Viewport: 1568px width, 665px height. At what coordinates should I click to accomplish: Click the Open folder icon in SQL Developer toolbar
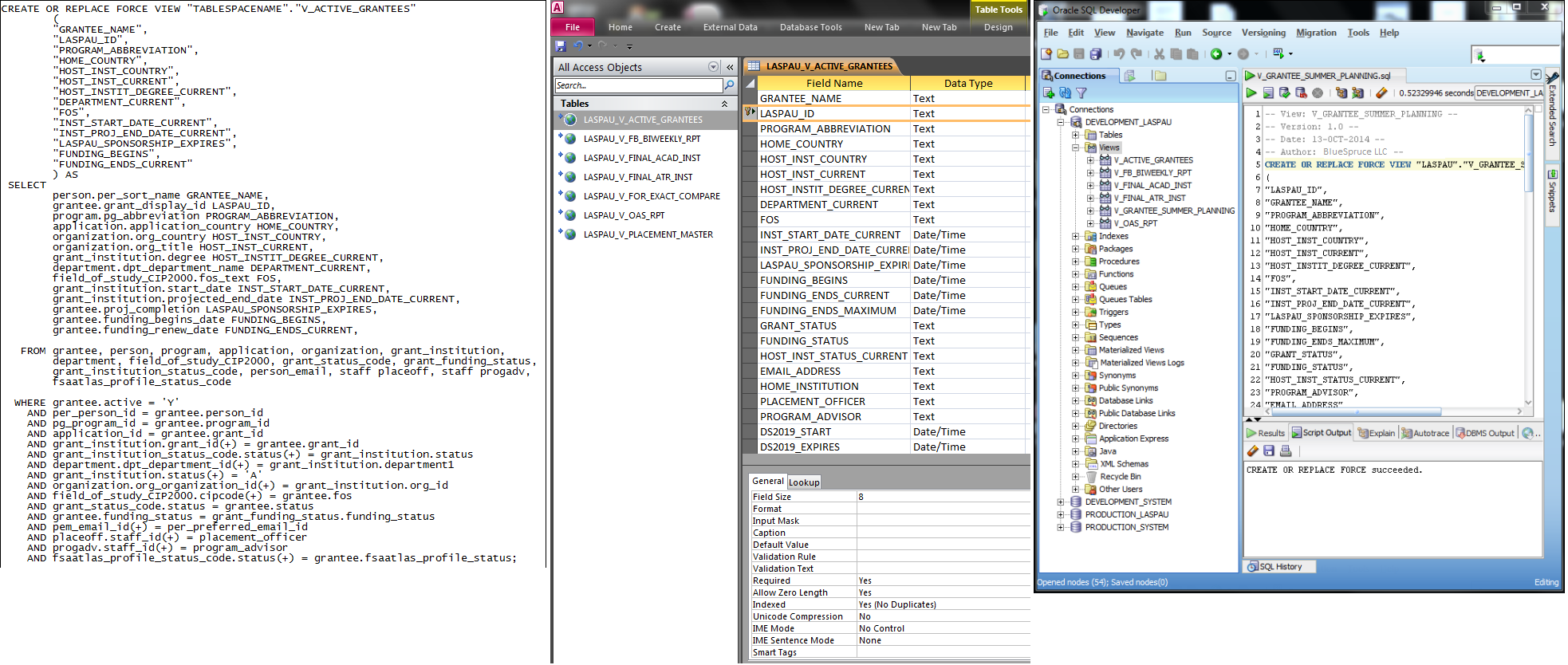[x=1063, y=54]
